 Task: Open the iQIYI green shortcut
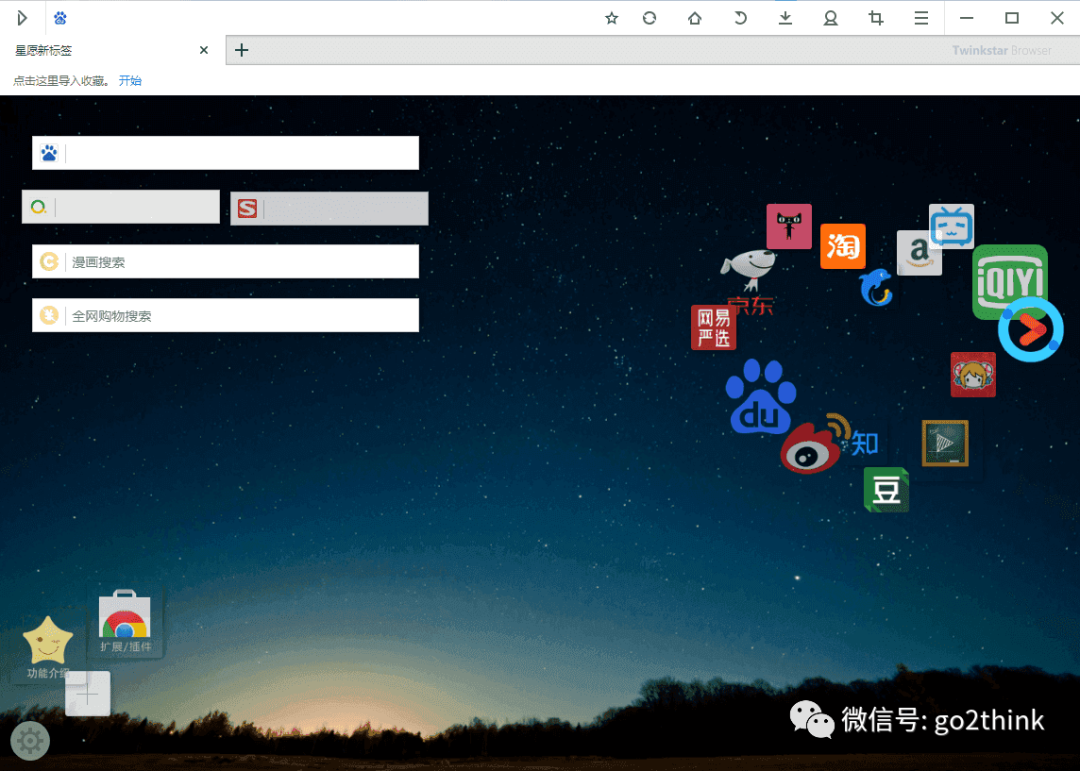click(x=1010, y=279)
